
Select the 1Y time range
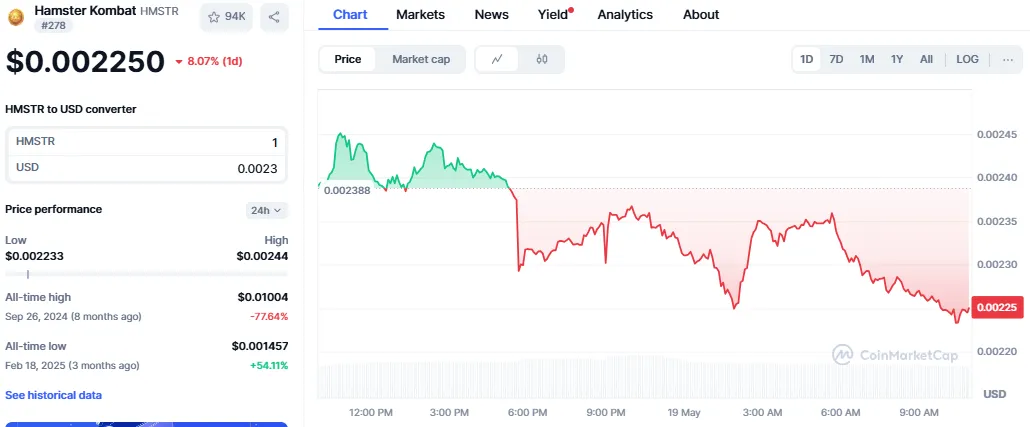pyautogui.click(x=897, y=59)
